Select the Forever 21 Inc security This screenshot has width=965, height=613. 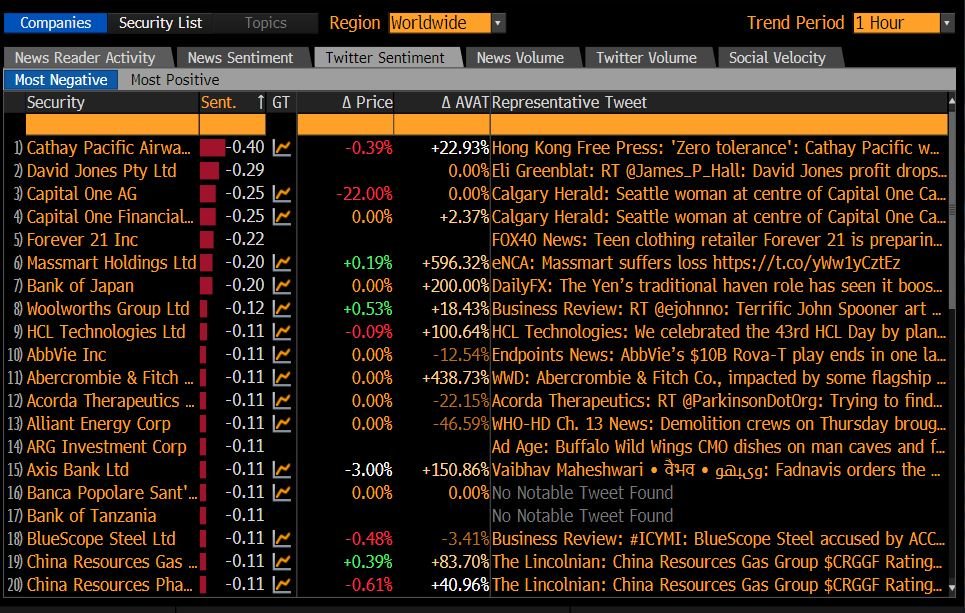(x=82, y=240)
